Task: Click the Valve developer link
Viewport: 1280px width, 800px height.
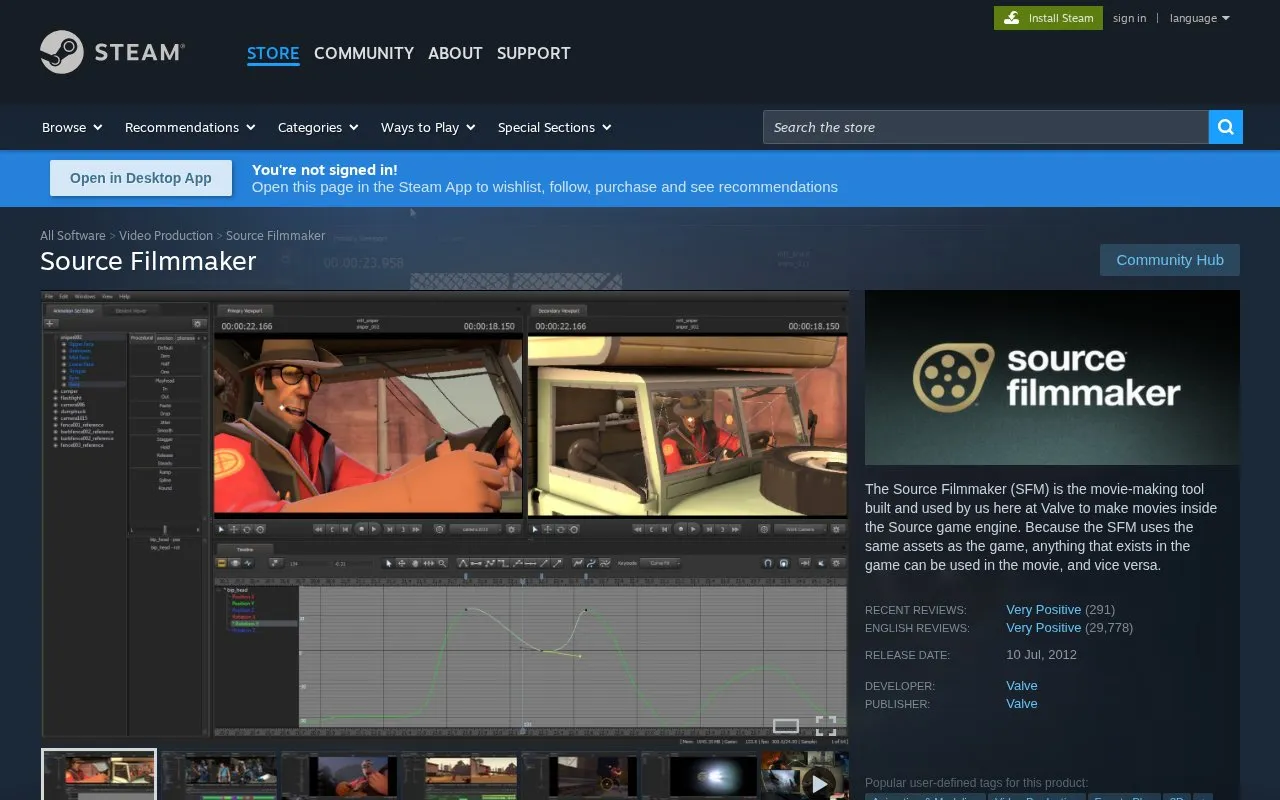Action: click(x=1022, y=686)
